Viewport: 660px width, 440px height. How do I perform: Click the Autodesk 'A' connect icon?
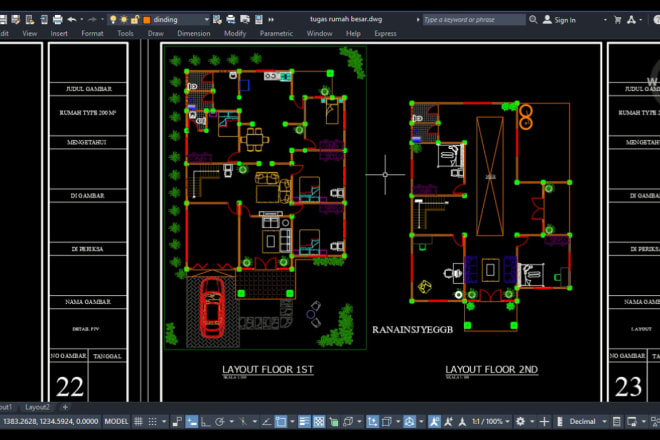pos(631,20)
